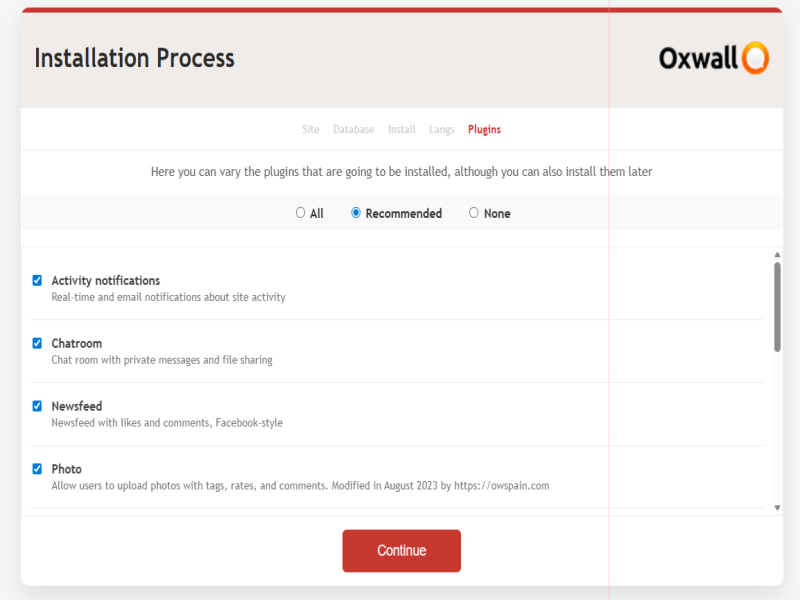This screenshot has width=800, height=600.
Task: Switch to the Install step
Action: pos(402,130)
